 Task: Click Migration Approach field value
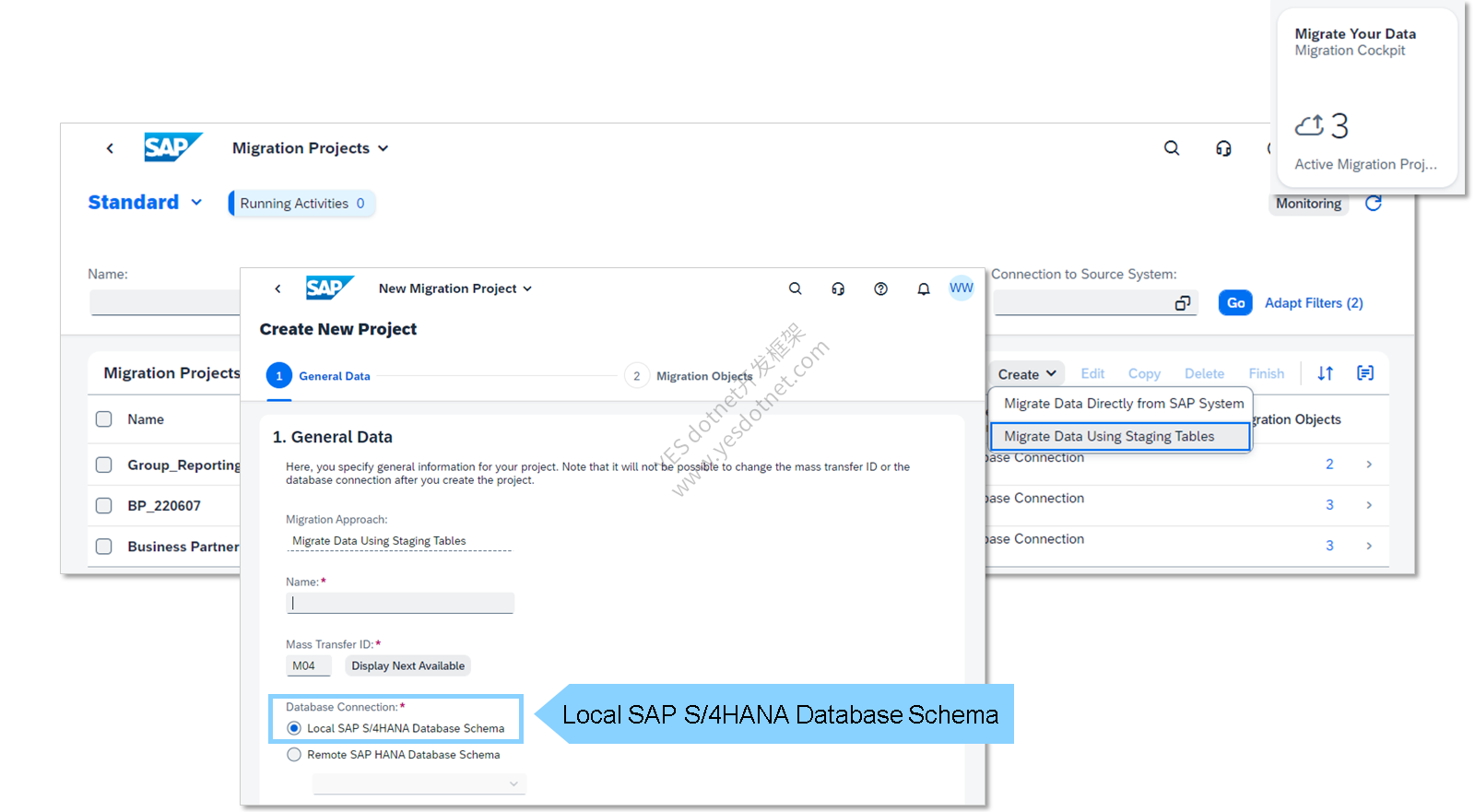coord(399,541)
